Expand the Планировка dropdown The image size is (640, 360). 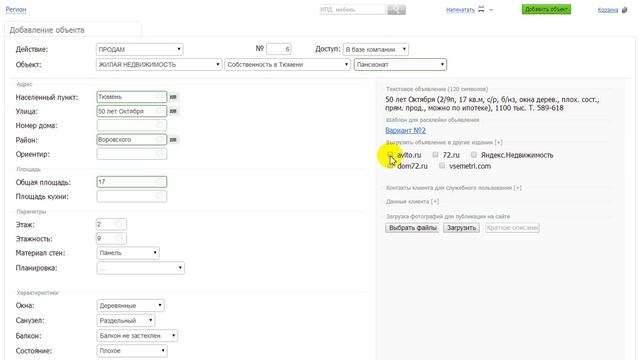click(140, 268)
